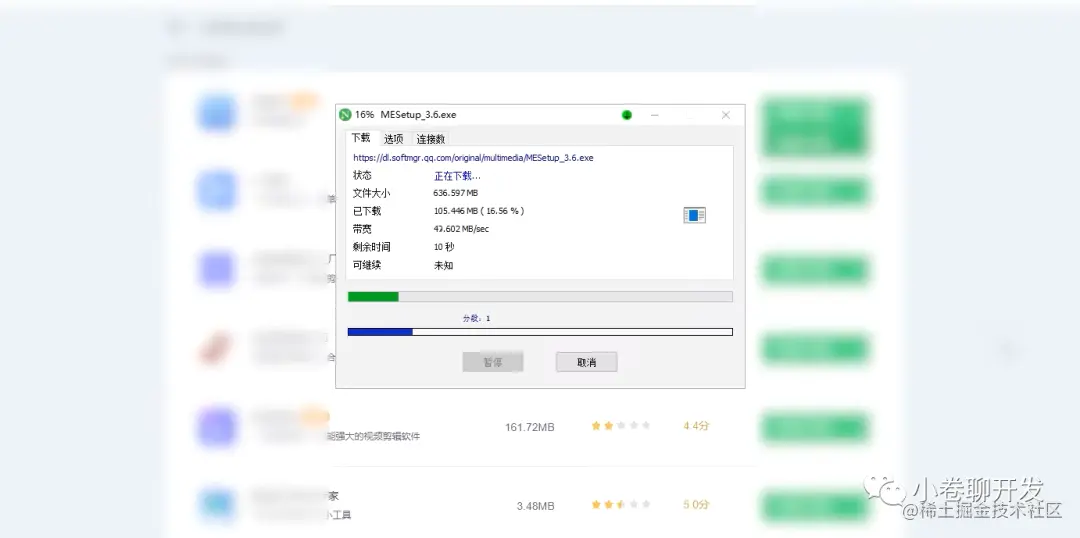
Task: Click the 5.0分 score in background window
Action: (x=696, y=505)
